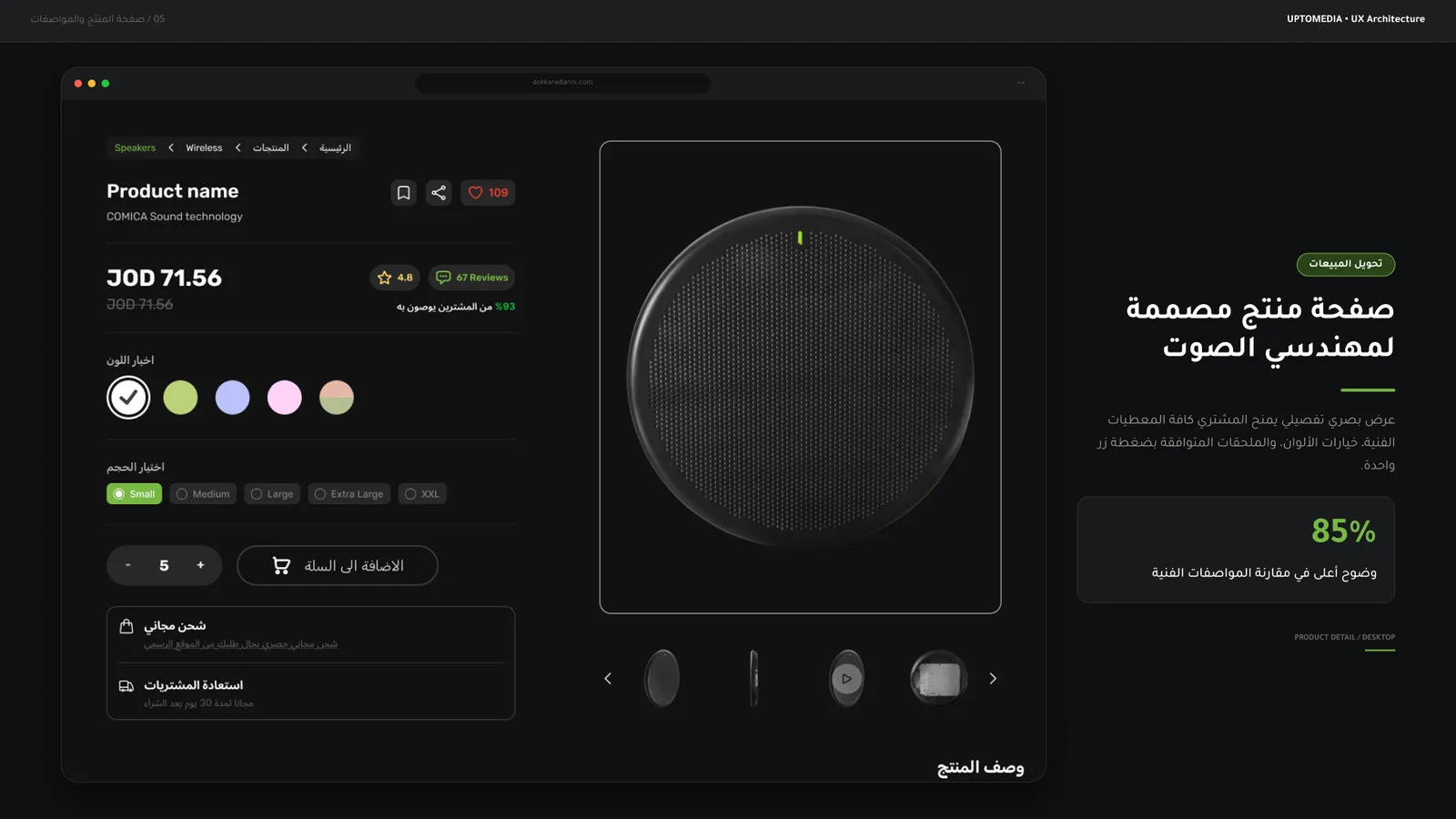Click the truck icon beside استعادة المشتريات
The image size is (1456, 819).
point(126,686)
